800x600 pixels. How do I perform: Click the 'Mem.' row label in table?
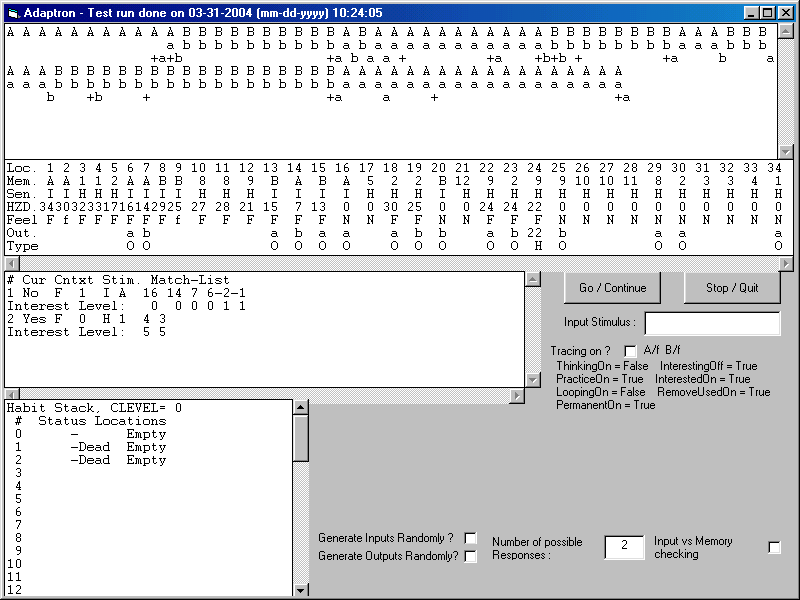coord(21,181)
